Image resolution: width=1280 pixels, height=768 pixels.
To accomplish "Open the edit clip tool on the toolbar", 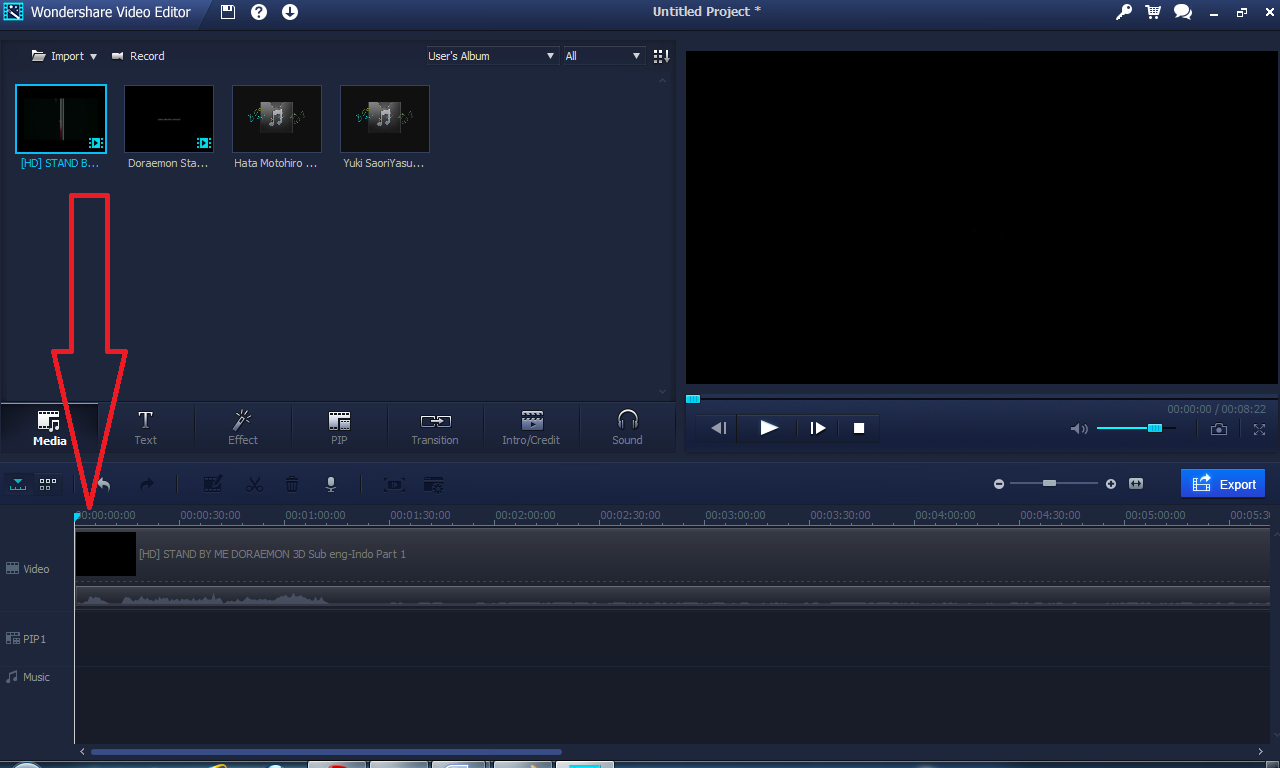I will click(x=212, y=484).
